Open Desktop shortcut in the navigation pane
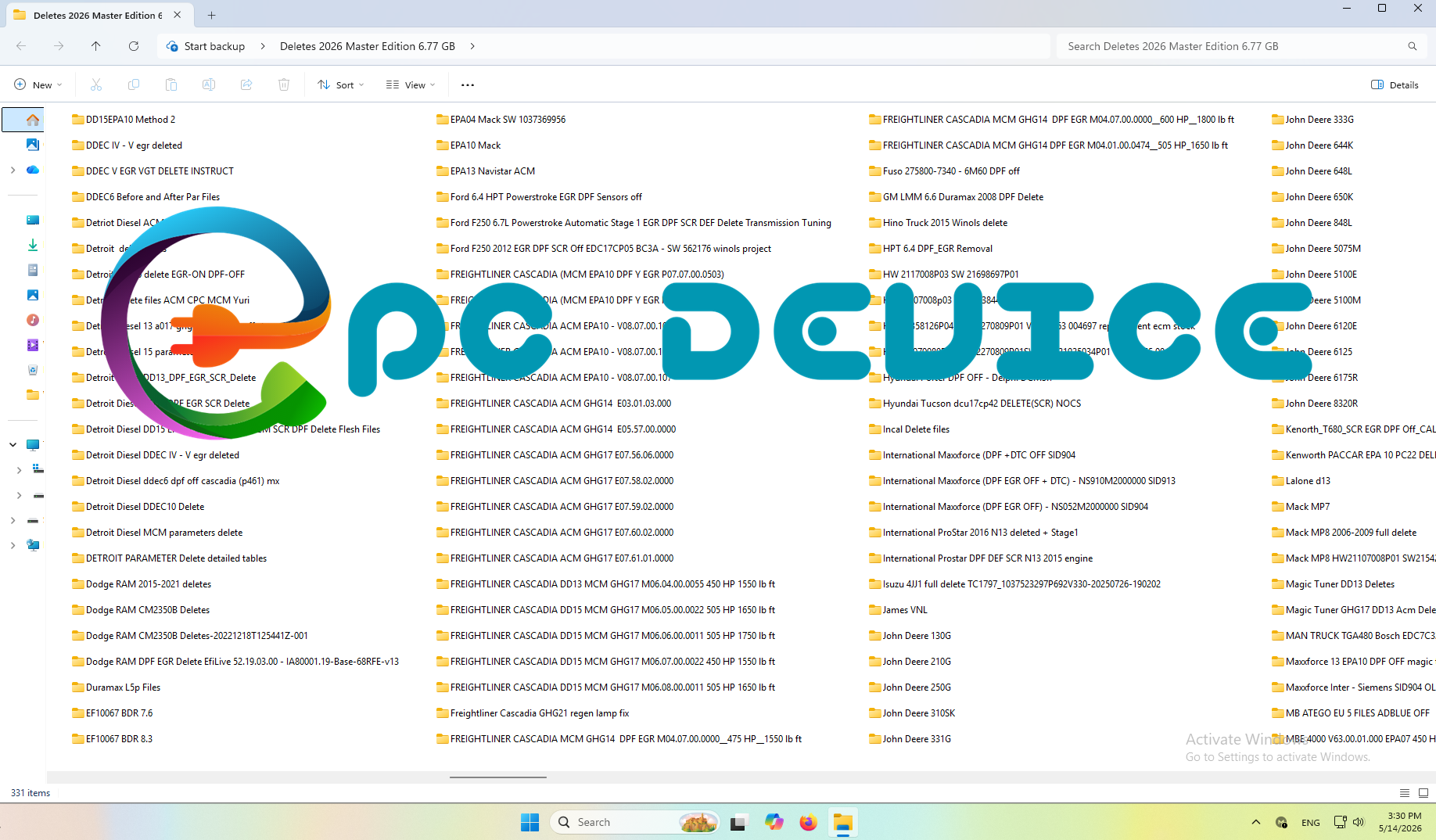The width and height of the screenshot is (1436, 840). click(32, 221)
